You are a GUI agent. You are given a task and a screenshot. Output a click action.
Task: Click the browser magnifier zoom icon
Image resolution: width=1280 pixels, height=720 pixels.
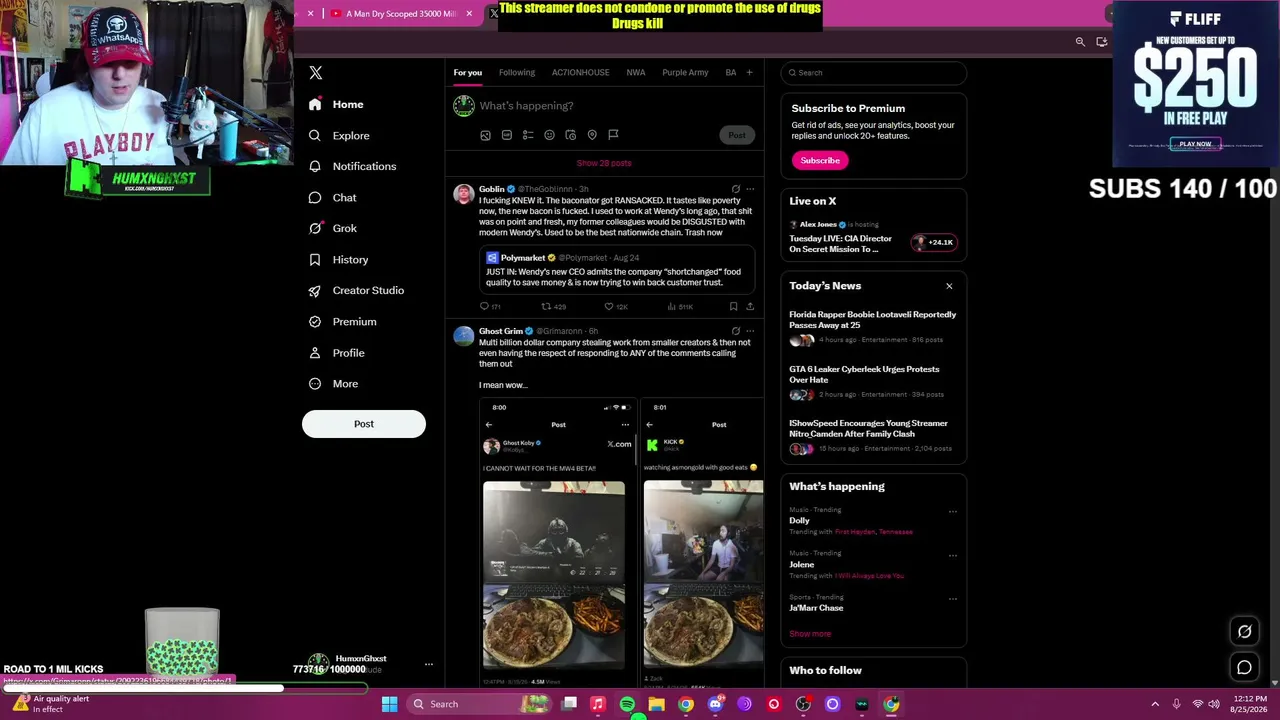click(x=1080, y=42)
